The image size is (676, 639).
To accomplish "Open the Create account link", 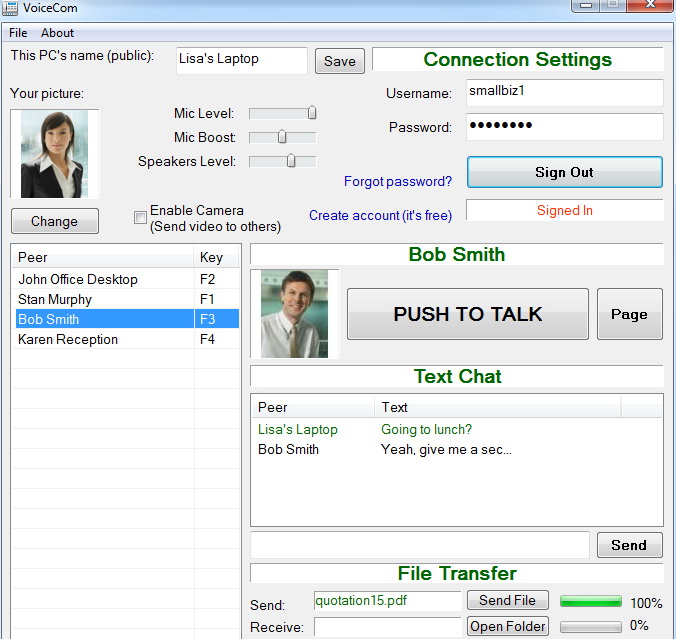I will [x=380, y=215].
